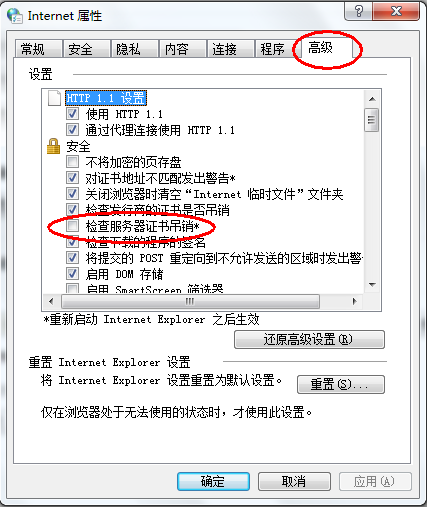Click the scroll down arrow in settings list
This screenshot has width=427, height=507.
tap(372, 285)
